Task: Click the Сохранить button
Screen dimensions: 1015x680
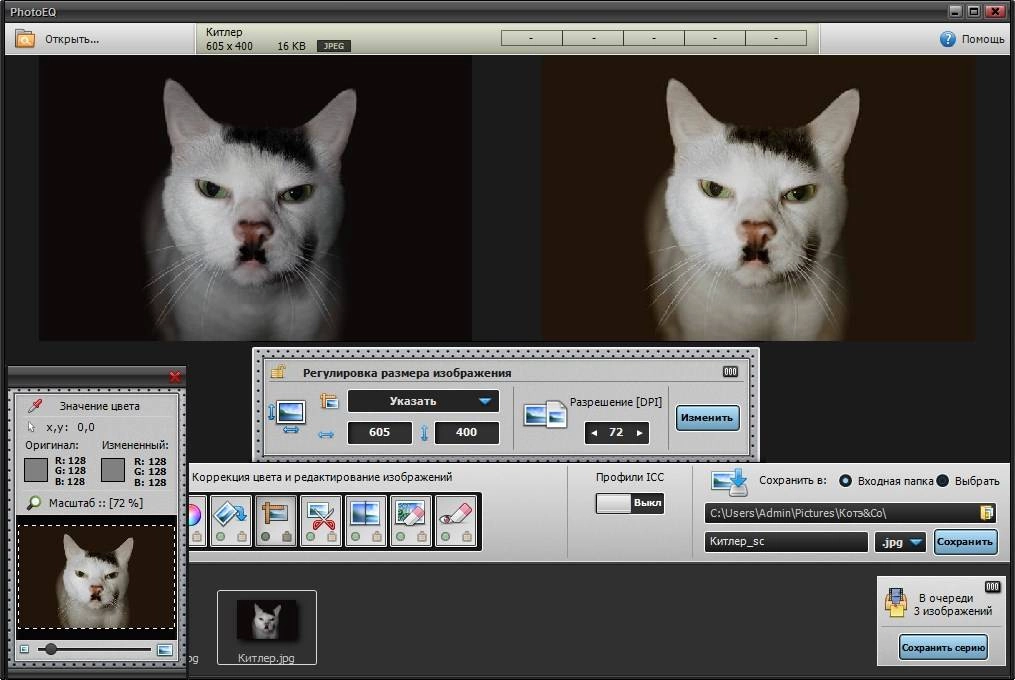Action: [965, 542]
